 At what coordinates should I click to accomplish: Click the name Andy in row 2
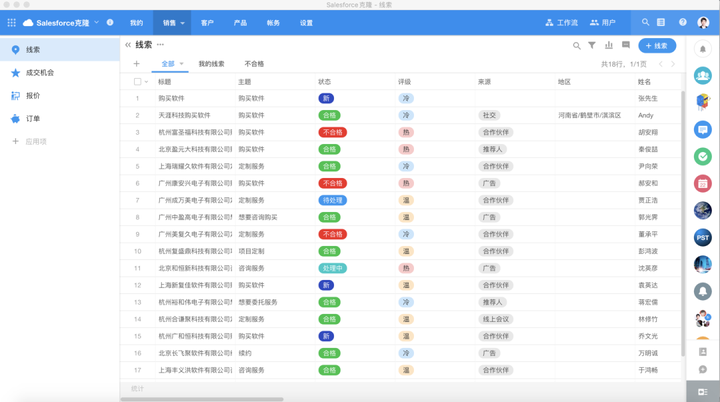point(645,115)
